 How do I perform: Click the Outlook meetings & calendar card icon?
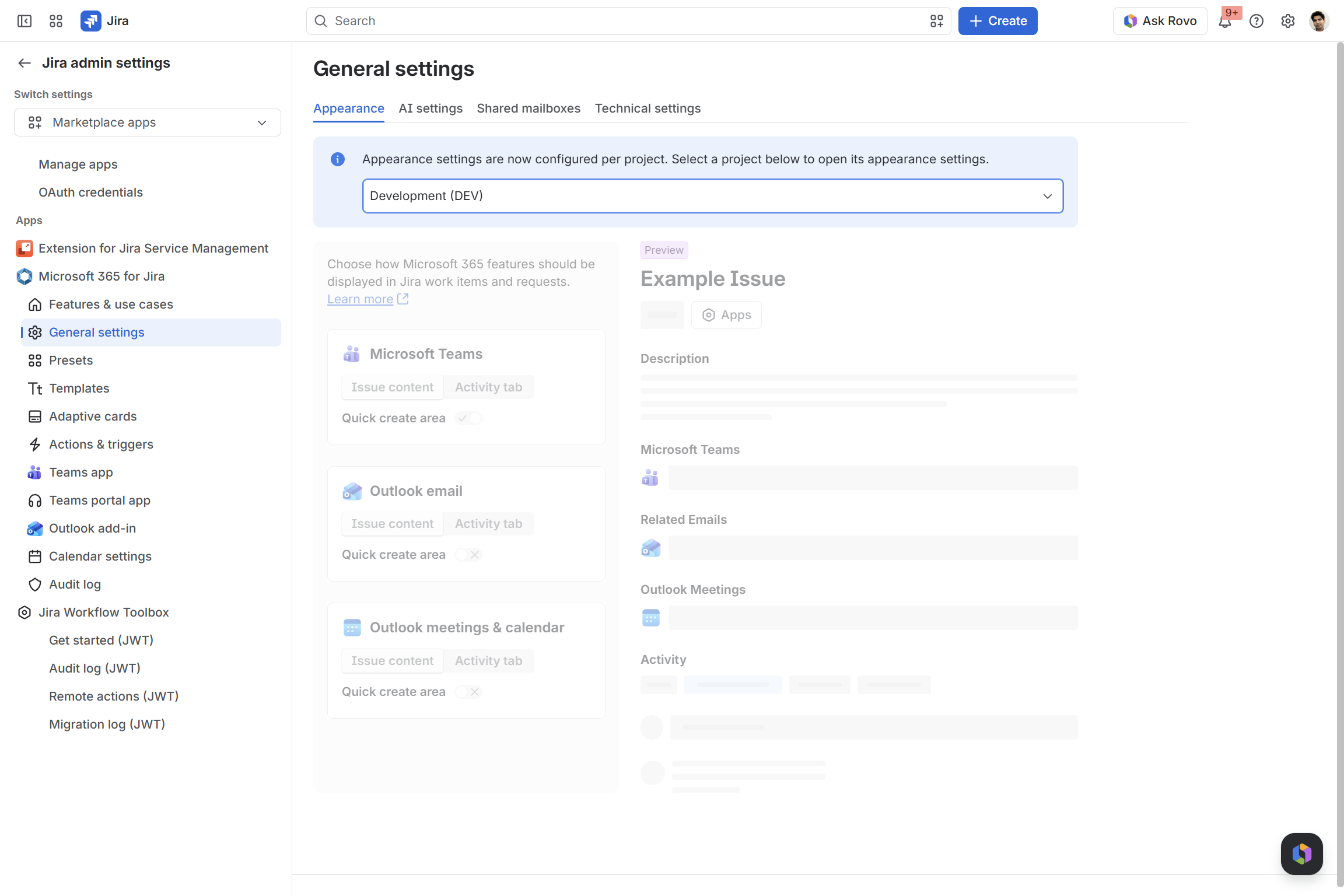click(x=352, y=628)
